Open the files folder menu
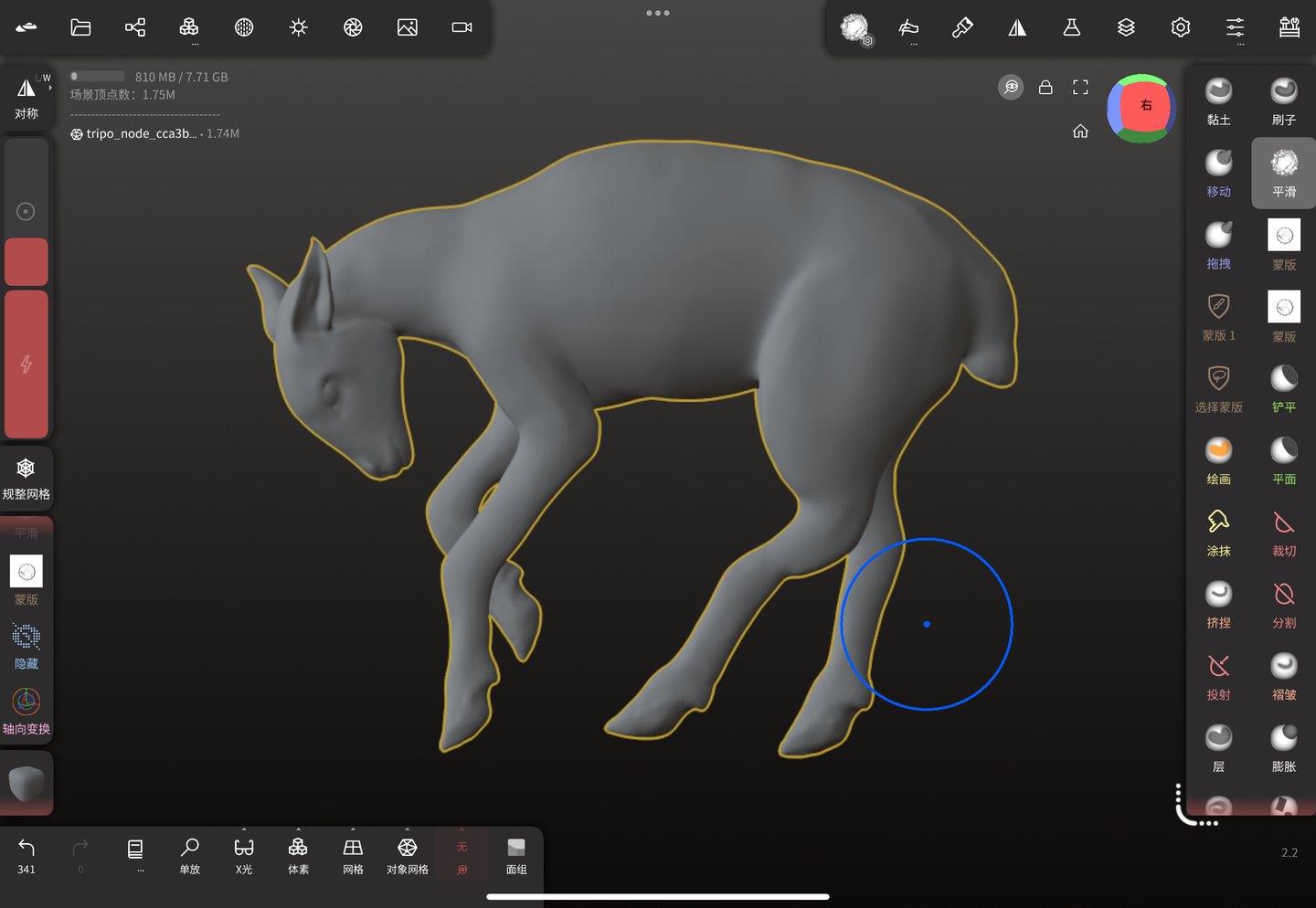 [x=80, y=27]
